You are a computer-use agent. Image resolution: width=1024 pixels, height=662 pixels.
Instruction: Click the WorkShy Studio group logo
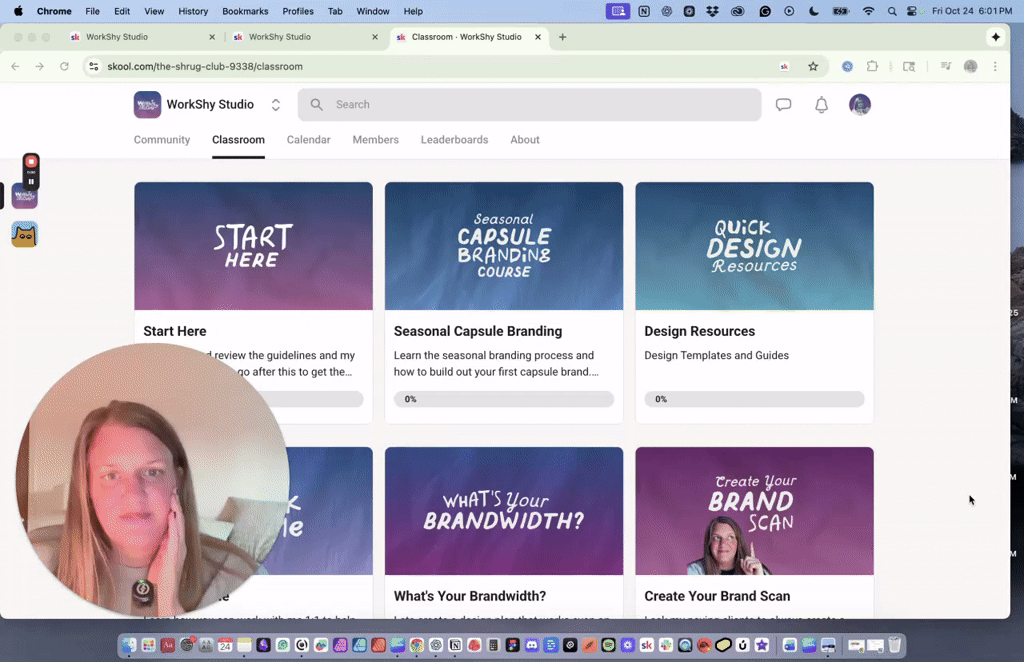pos(148,104)
